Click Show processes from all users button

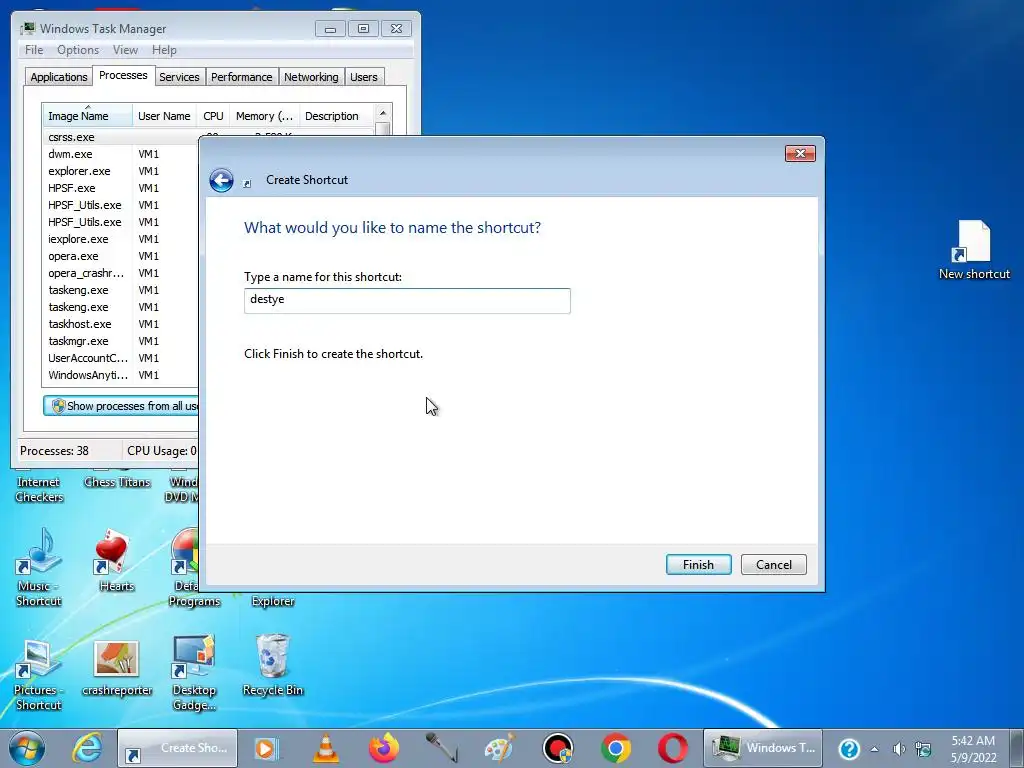[x=121, y=406]
